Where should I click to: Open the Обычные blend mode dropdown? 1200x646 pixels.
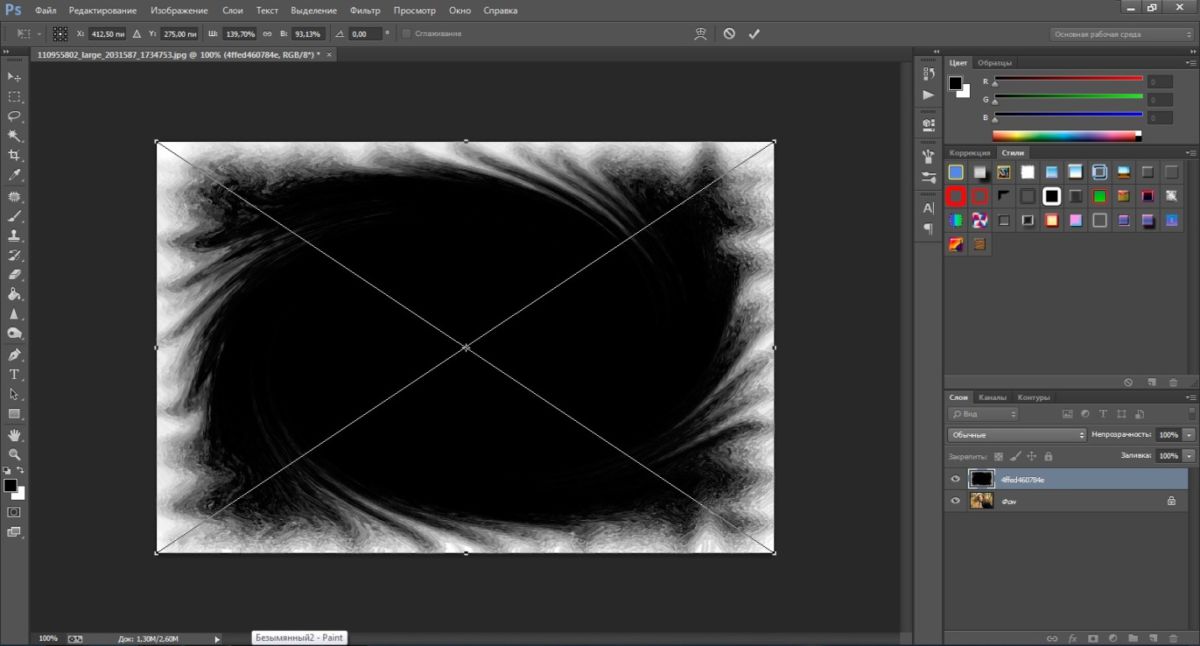click(1016, 435)
